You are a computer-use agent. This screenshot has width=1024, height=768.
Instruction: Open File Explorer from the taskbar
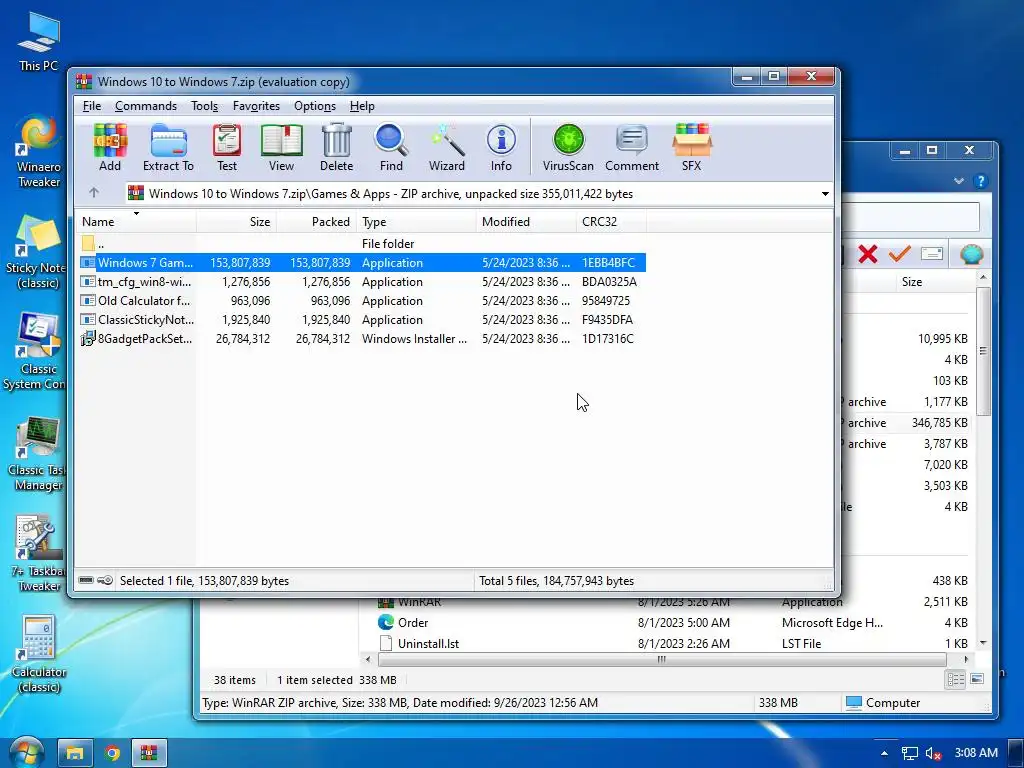click(74, 753)
